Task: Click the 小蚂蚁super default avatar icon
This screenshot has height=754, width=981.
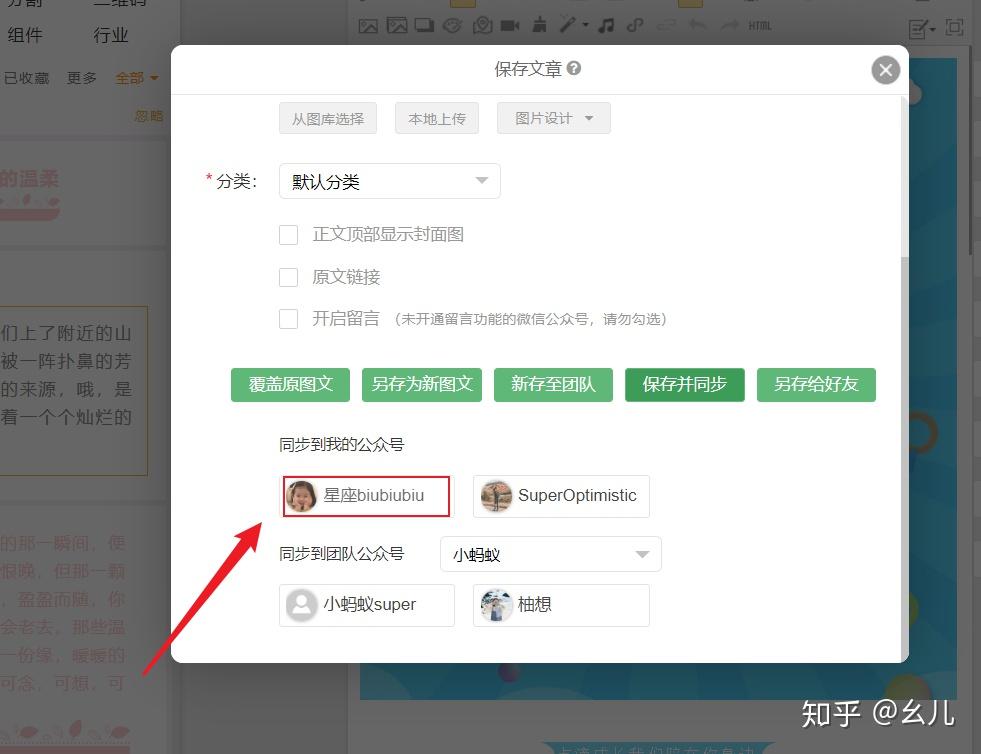Action: pos(302,605)
